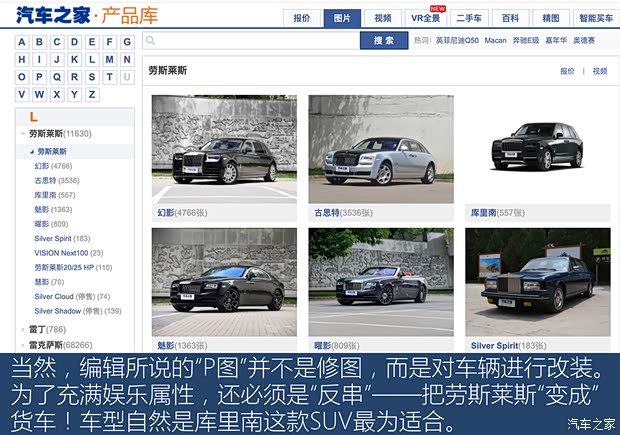The height and width of the screenshot is (435, 620).
Task: Open the 曜影 convertible thumbnail
Action: [381, 282]
